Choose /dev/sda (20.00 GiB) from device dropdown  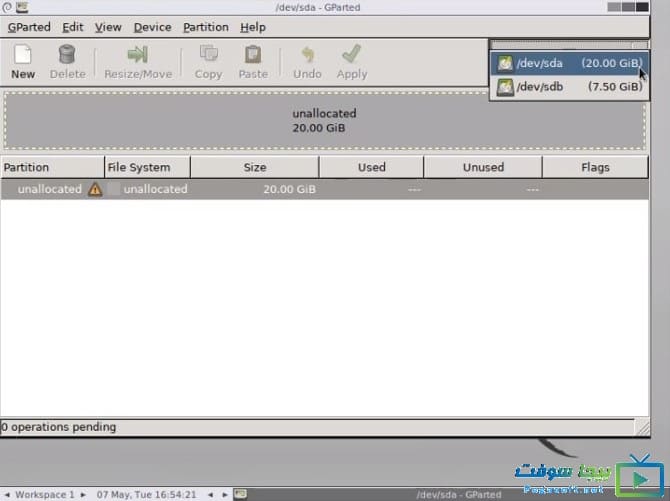(x=569, y=63)
